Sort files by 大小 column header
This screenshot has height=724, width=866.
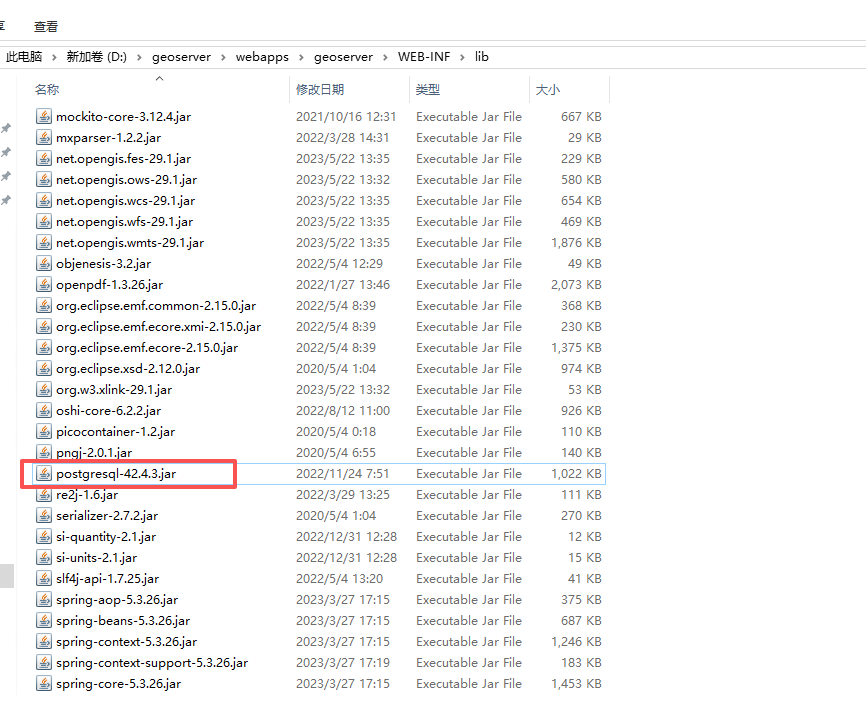548,89
